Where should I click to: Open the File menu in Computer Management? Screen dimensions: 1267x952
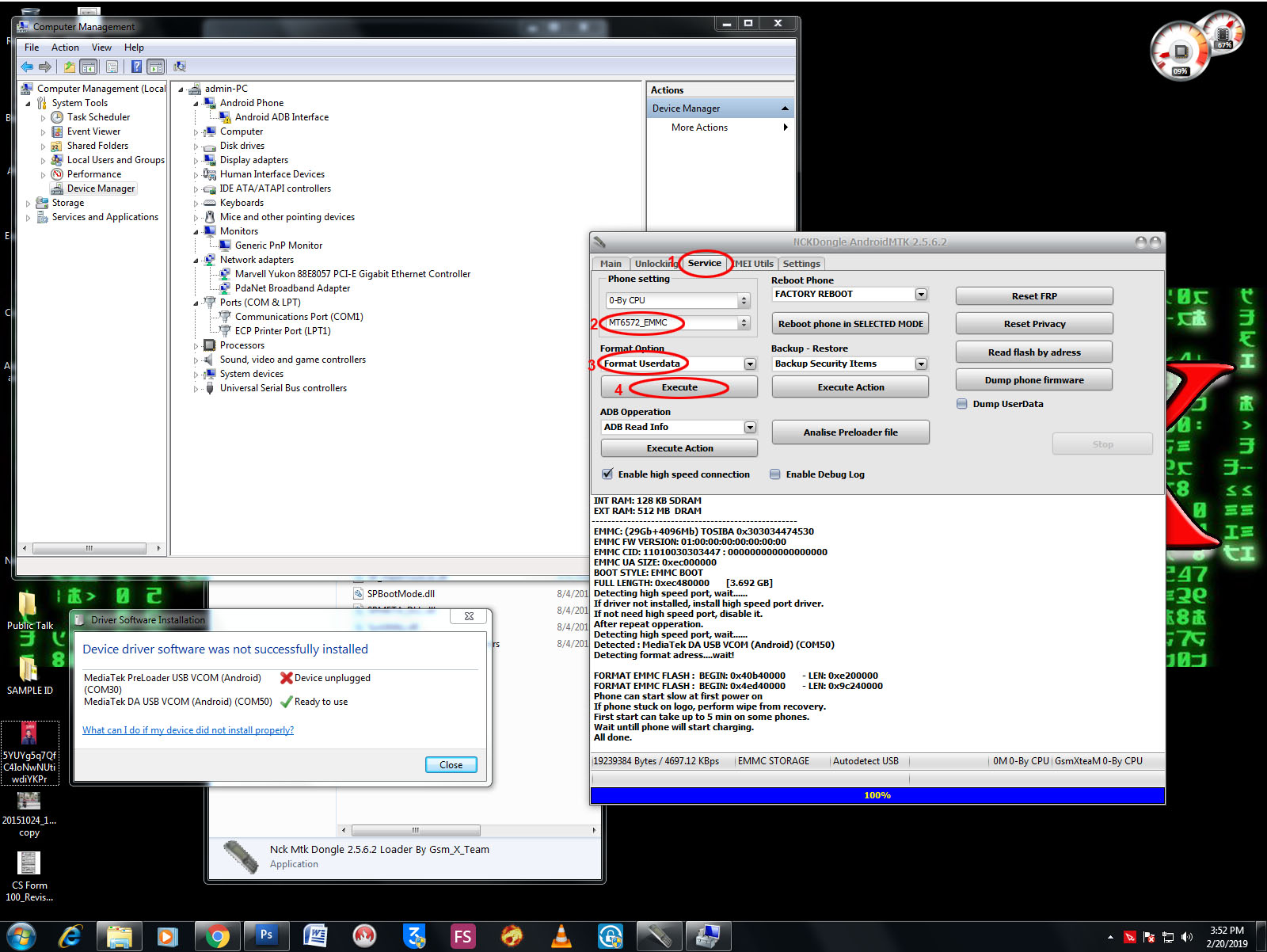click(x=32, y=48)
